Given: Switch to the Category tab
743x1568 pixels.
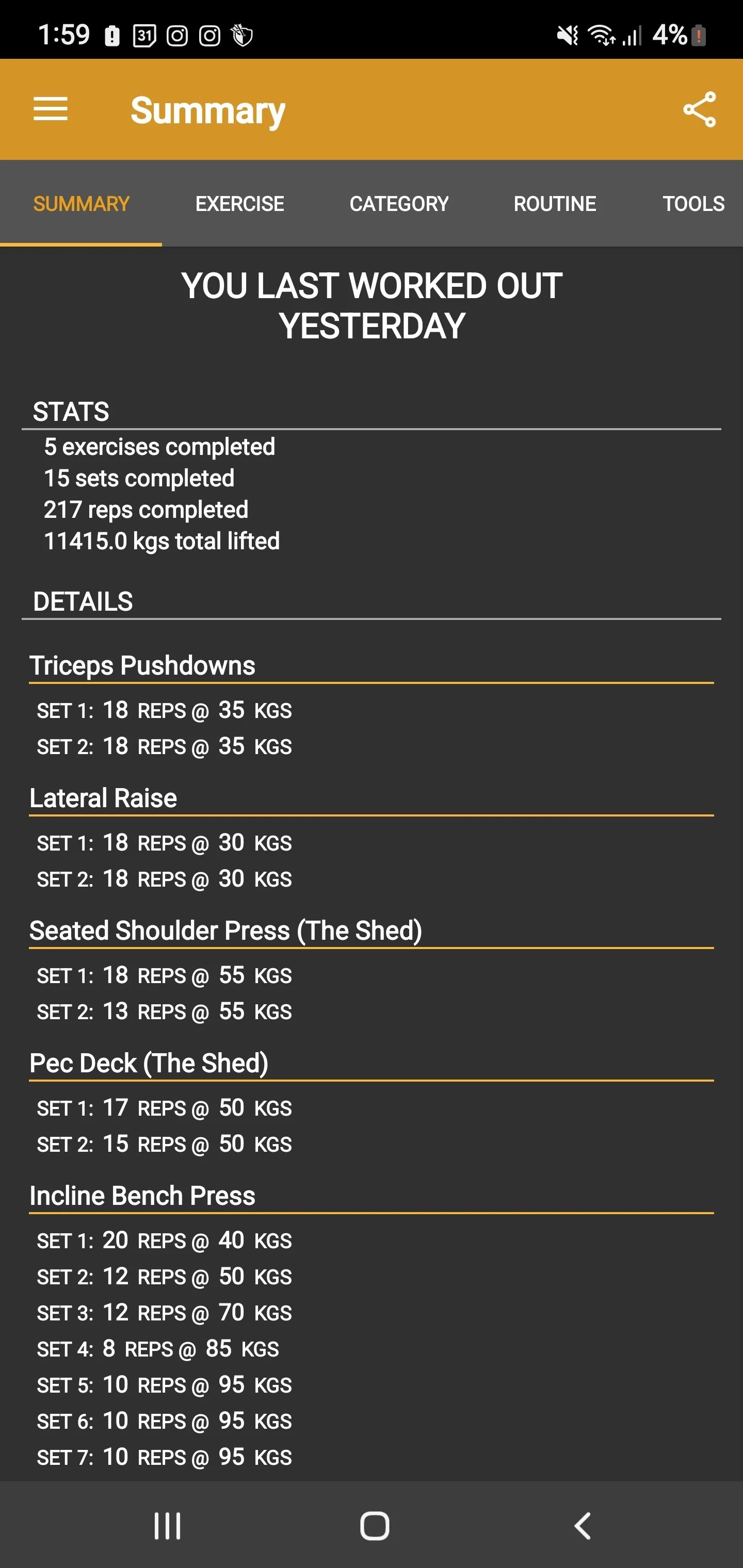Looking at the screenshot, I should [399, 203].
